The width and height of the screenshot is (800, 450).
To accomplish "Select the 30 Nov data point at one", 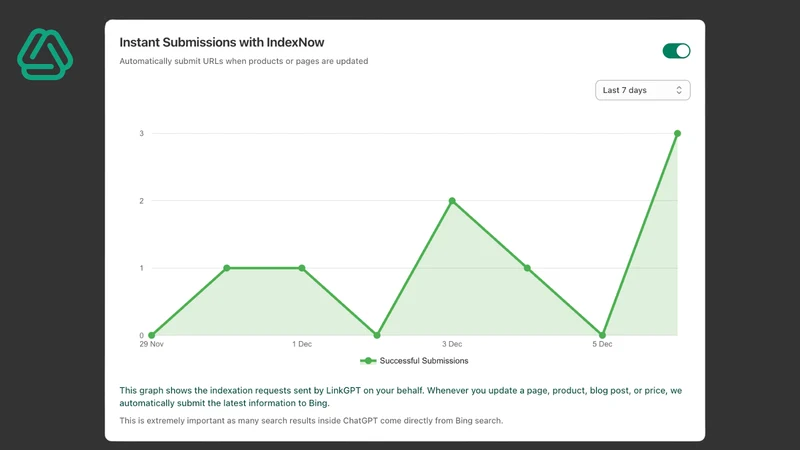I will pos(227,268).
